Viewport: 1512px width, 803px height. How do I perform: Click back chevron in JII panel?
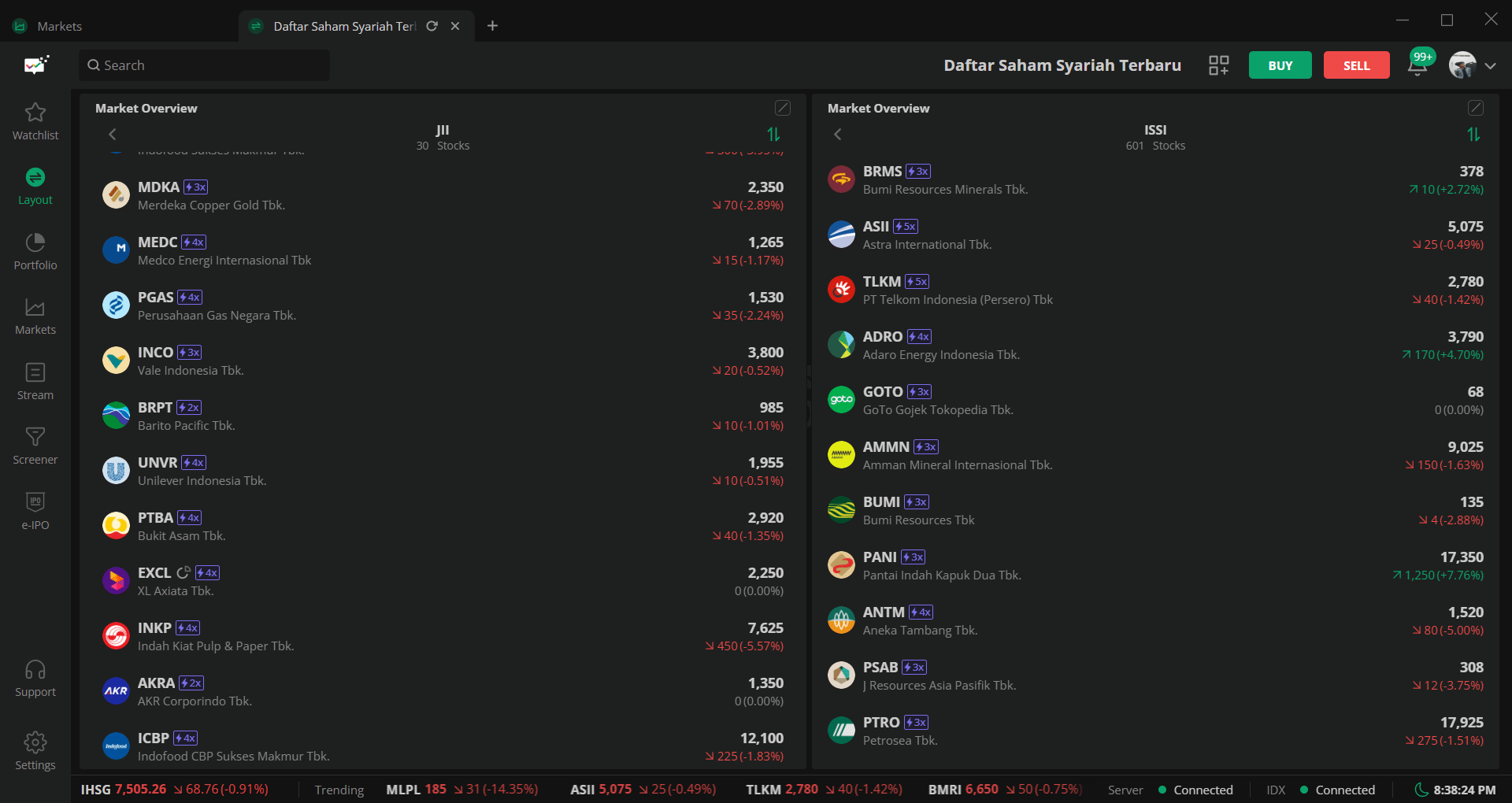pos(113,135)
